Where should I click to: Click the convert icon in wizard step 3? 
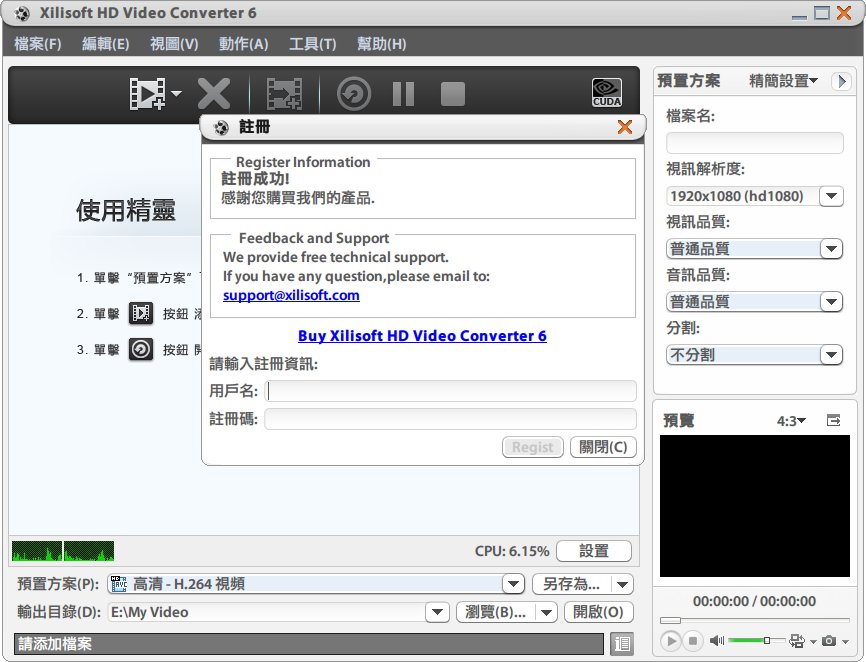(141, 349)
